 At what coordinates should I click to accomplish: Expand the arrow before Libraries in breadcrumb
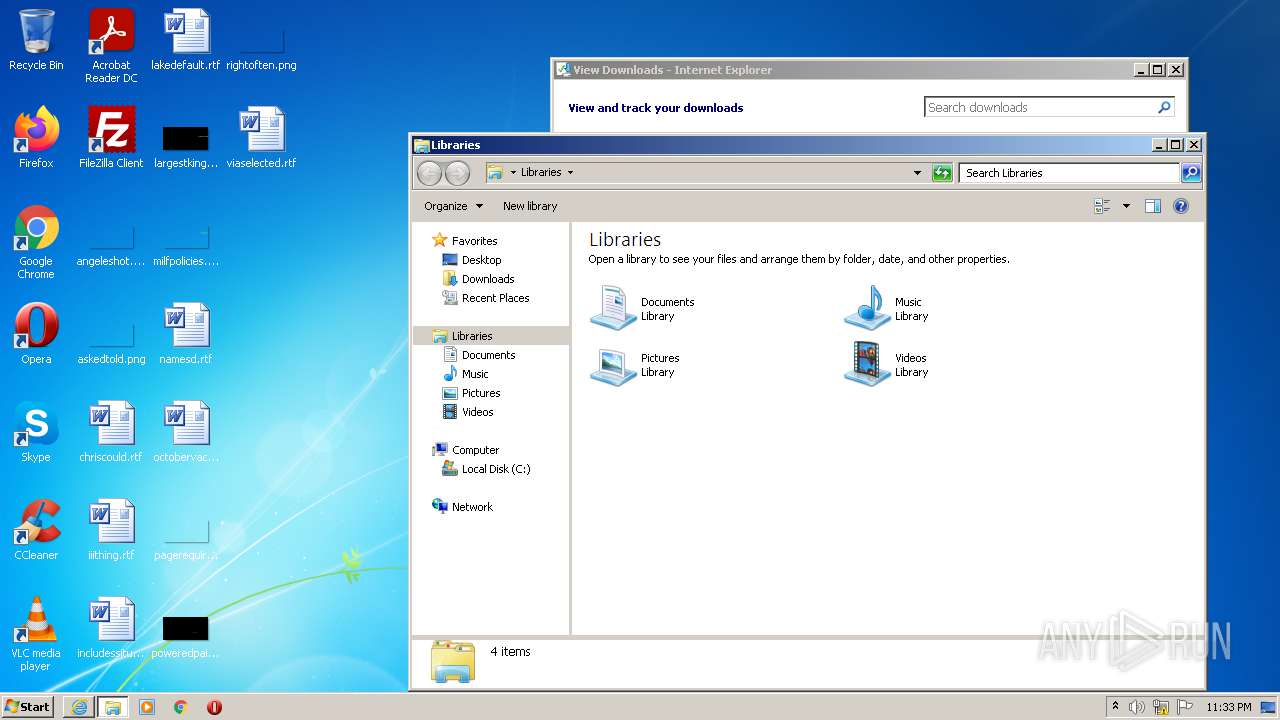513,172
